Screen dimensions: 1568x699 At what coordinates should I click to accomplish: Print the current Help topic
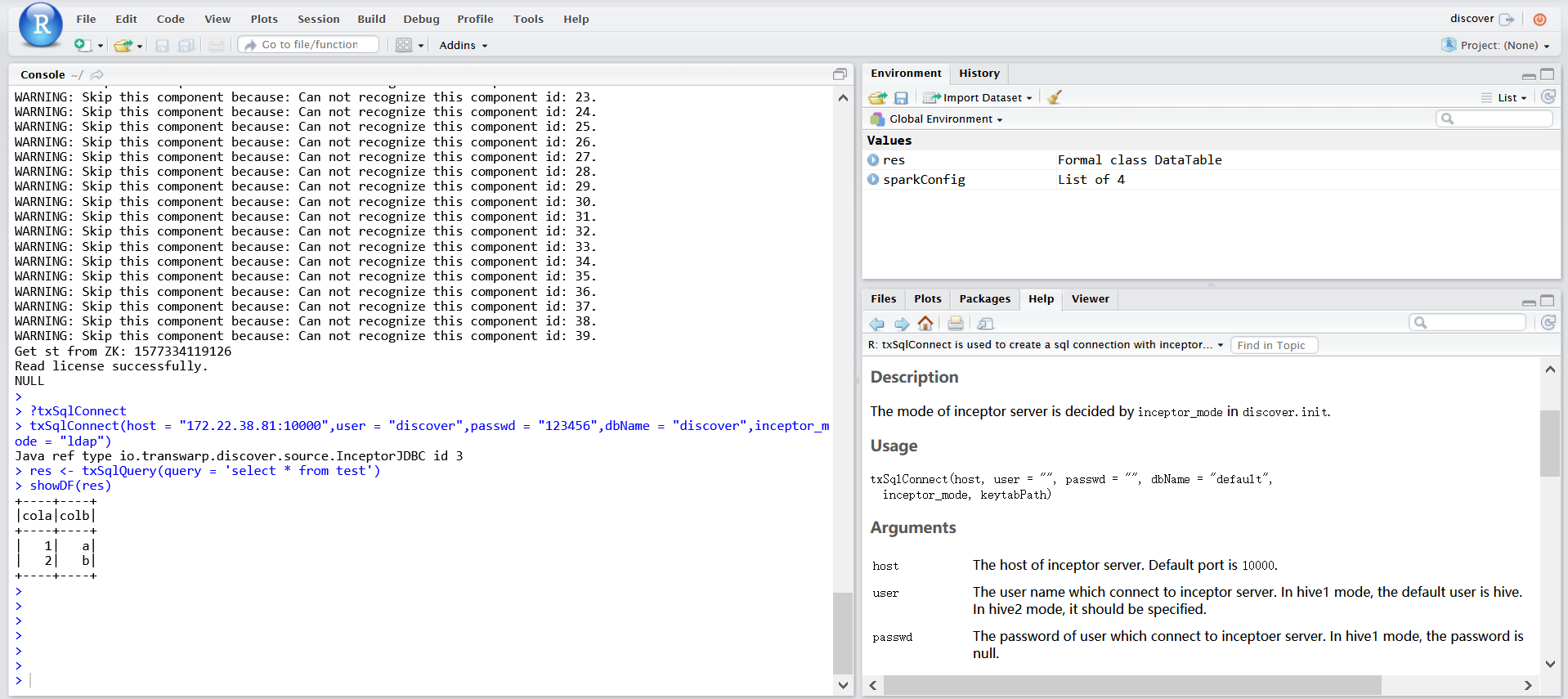point(956,324)
